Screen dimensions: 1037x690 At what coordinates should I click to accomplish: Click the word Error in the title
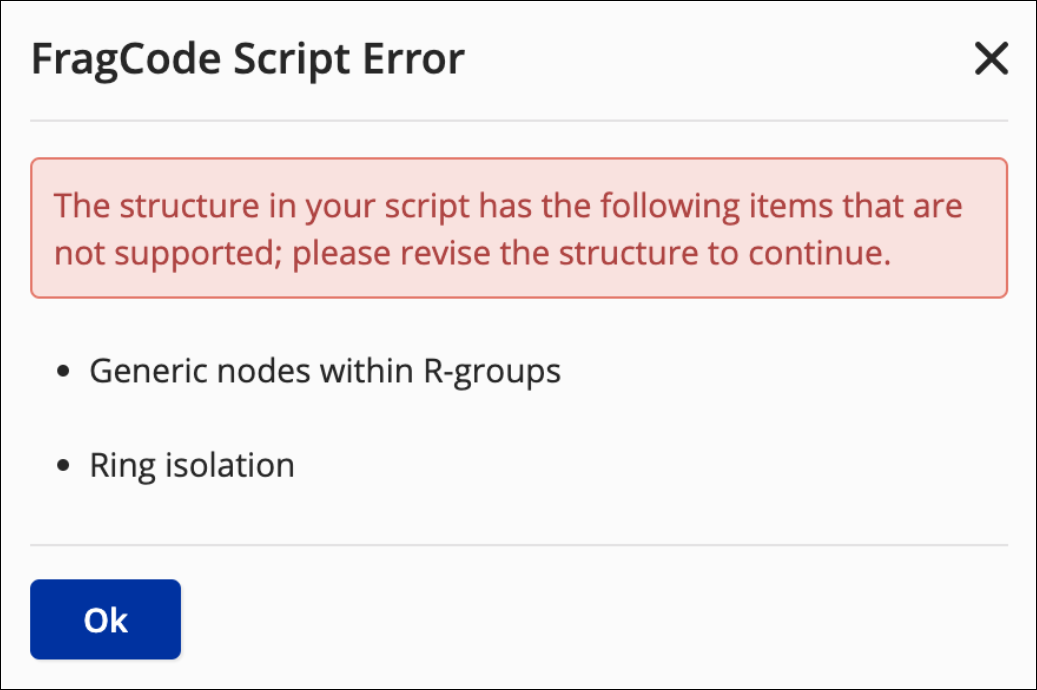(x=411, y=60)
